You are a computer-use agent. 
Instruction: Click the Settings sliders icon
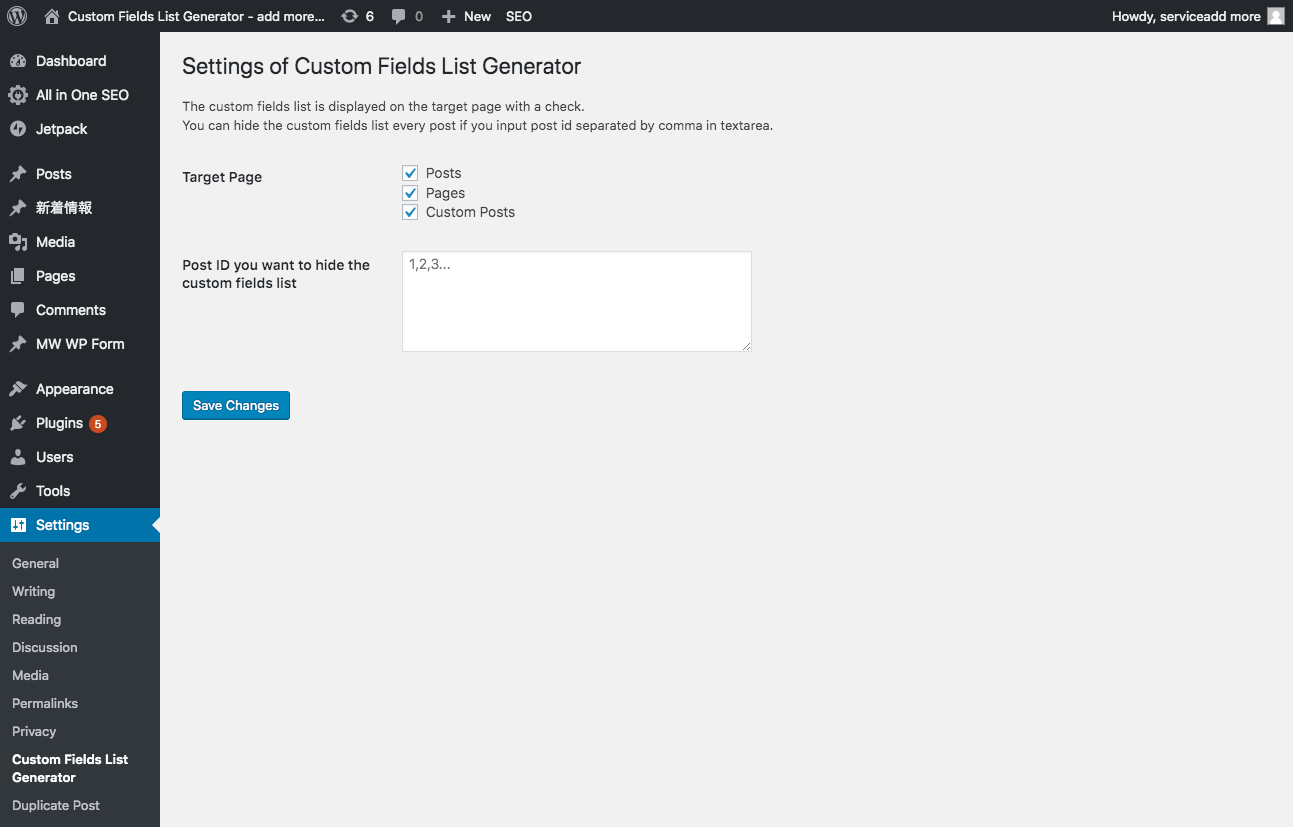(18, 525)
